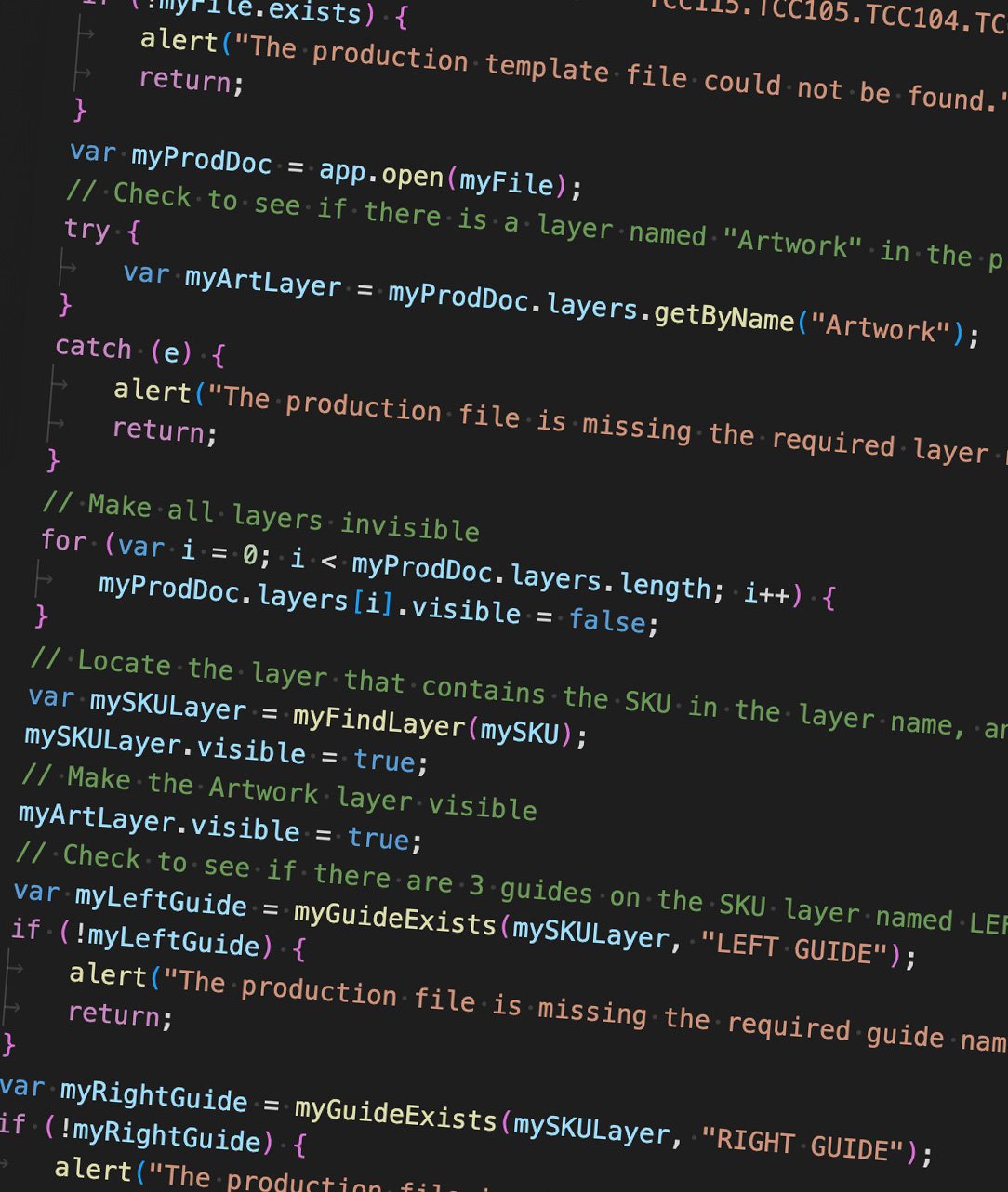Place cursor on app.open(myFile) call

point(435,177)
